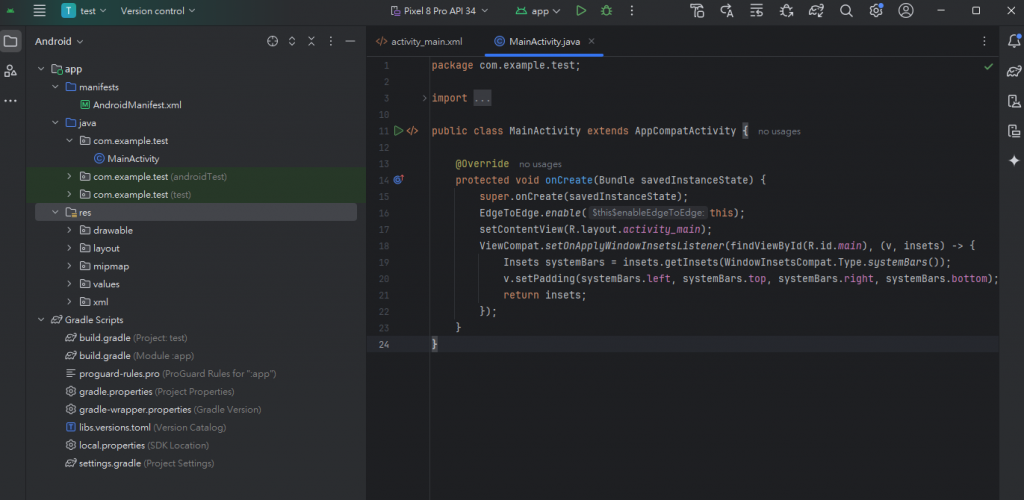The width and height of the screenshot is (1024, 500).
Task: Run the app with the green play button
Action: click(581, 11)
